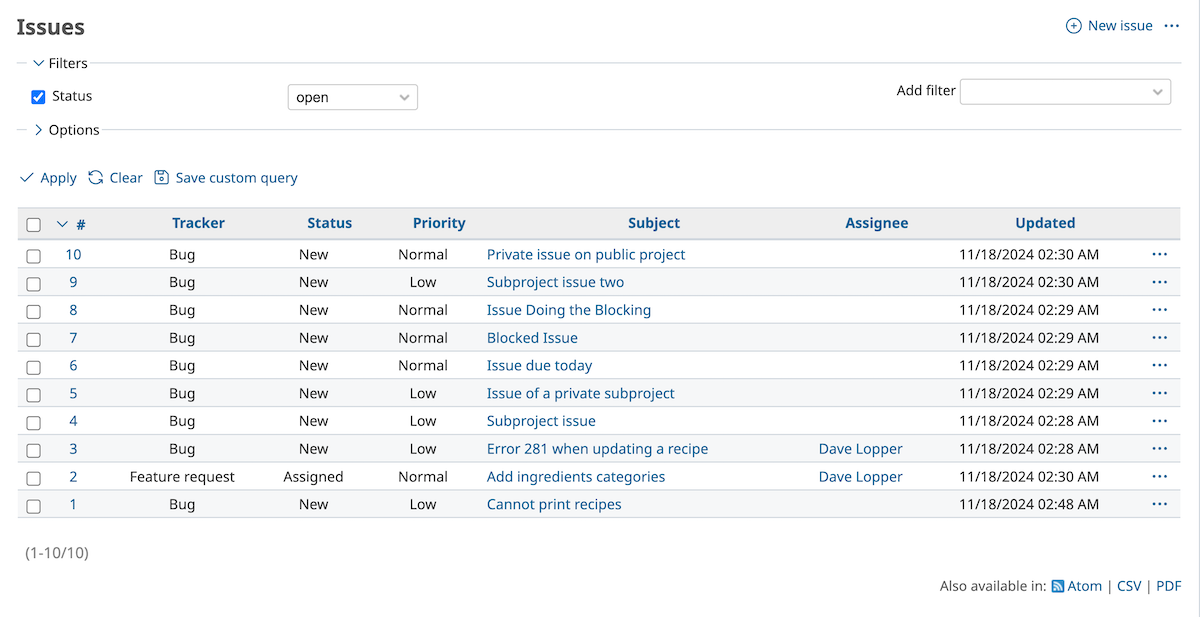Open the top-right more options ellipsis
The width and height of the screenshot is (1200, 617).
click(1172, 26)
